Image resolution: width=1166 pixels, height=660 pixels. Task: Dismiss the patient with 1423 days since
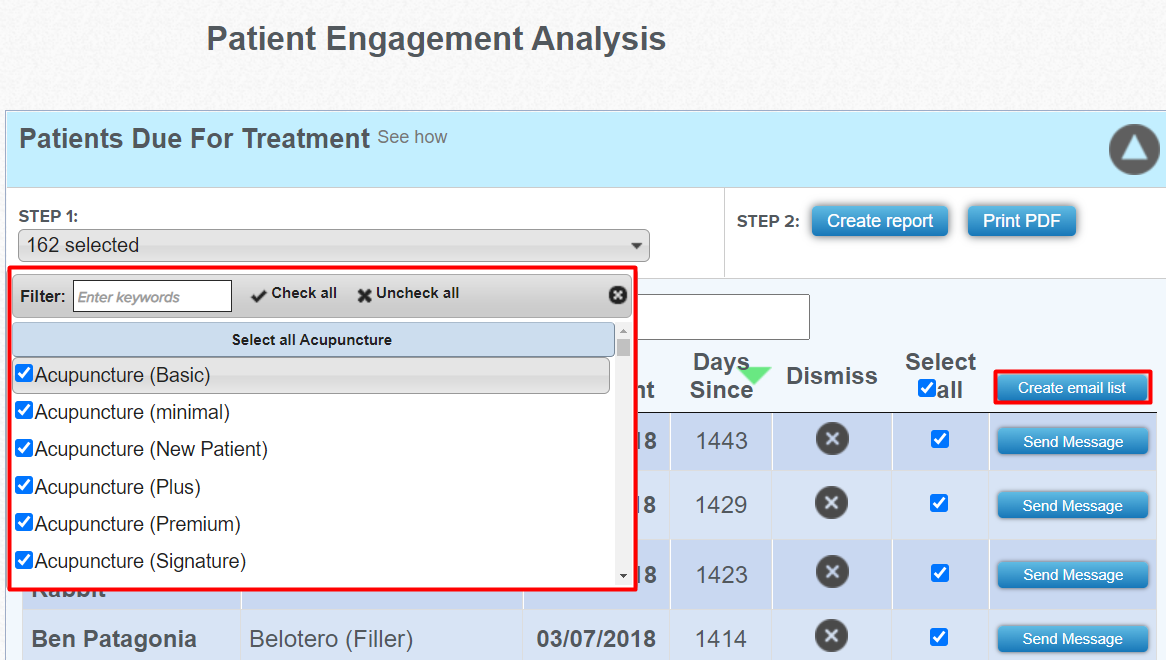point(832,572)
